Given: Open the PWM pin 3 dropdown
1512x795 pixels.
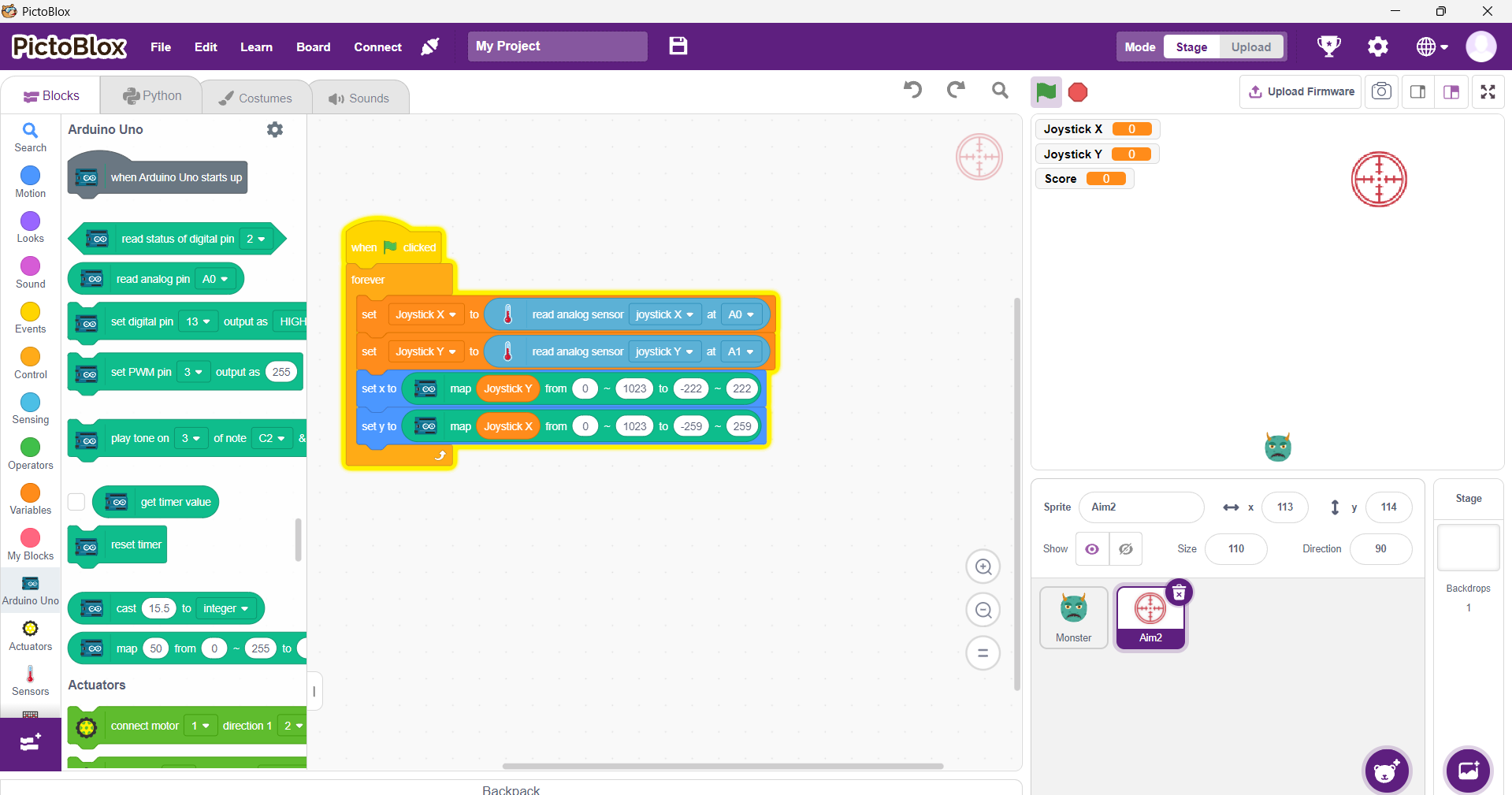Looking at the screenshot, I should [193, 372].
